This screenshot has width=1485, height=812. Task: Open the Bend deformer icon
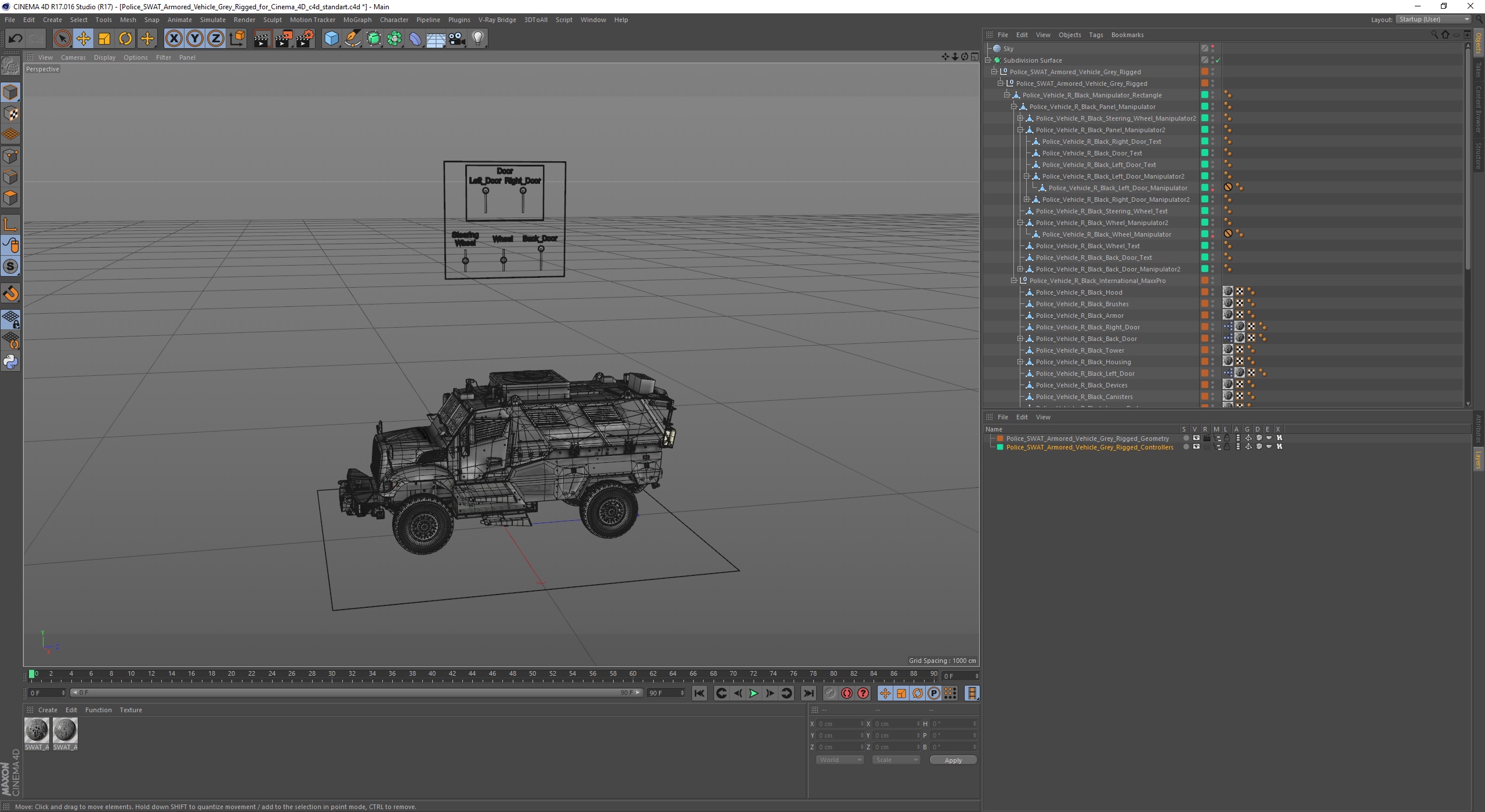tap(415, 39)
